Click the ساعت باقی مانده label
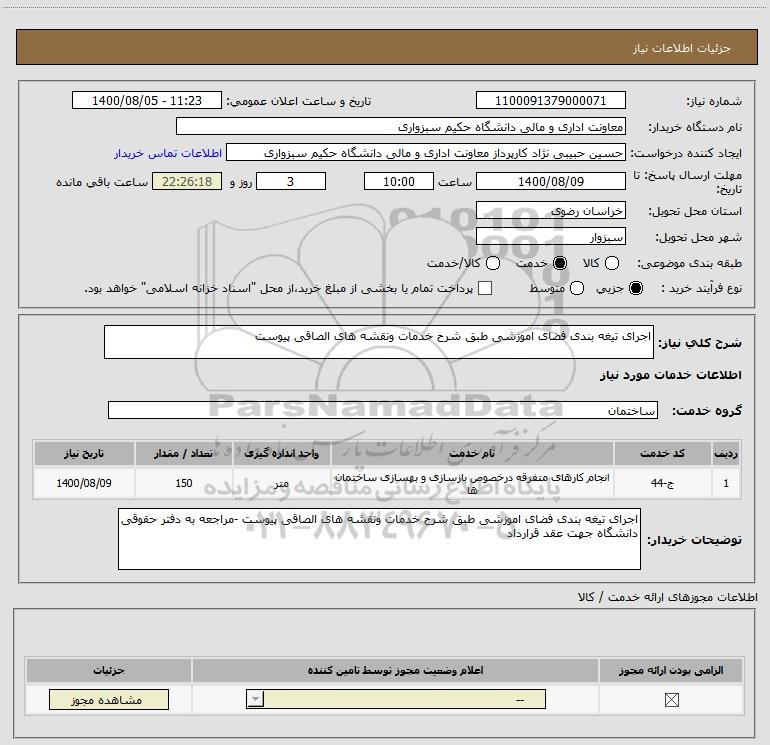The height and width of the screenshot is (745, 770). (102, 182)
